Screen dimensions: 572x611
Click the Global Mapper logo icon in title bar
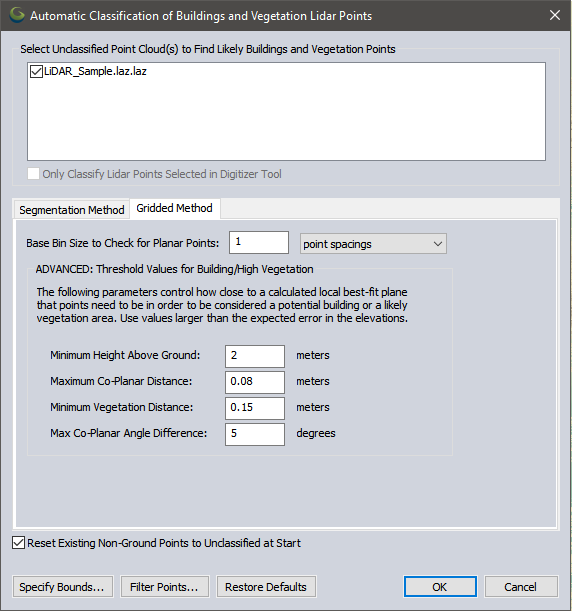(17, 15)
